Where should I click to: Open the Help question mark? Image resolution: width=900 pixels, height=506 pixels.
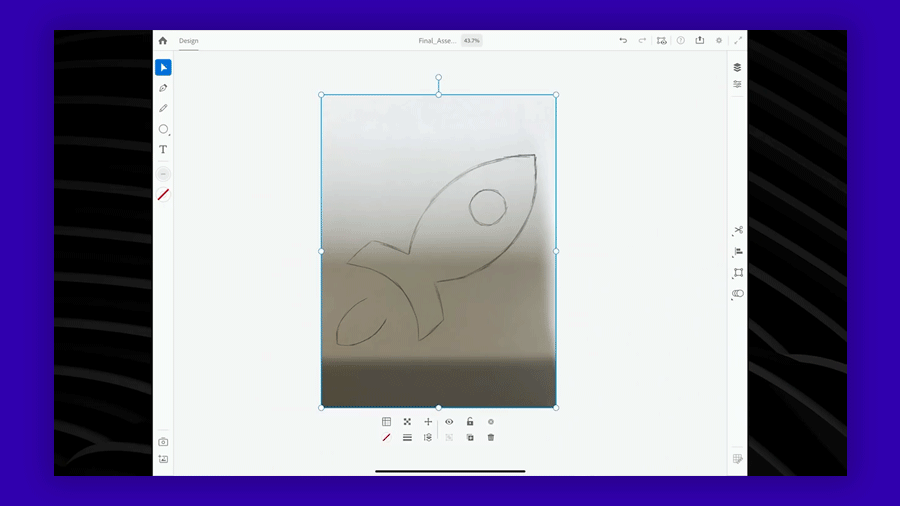tap(681, 40)
